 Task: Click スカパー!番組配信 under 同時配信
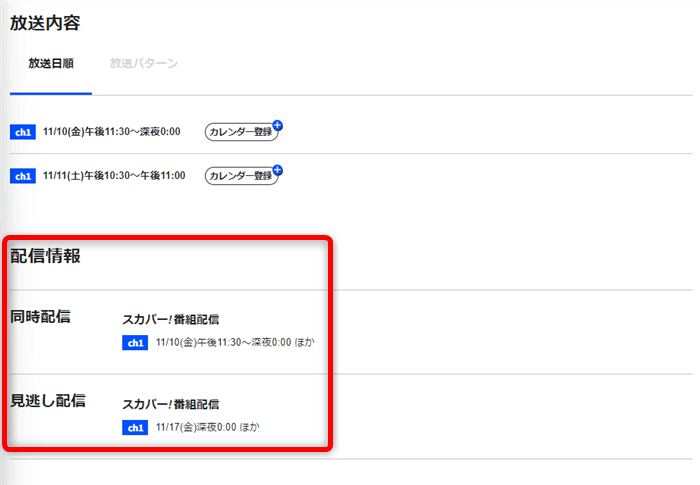pyautogui.click(x=171, y=319)
